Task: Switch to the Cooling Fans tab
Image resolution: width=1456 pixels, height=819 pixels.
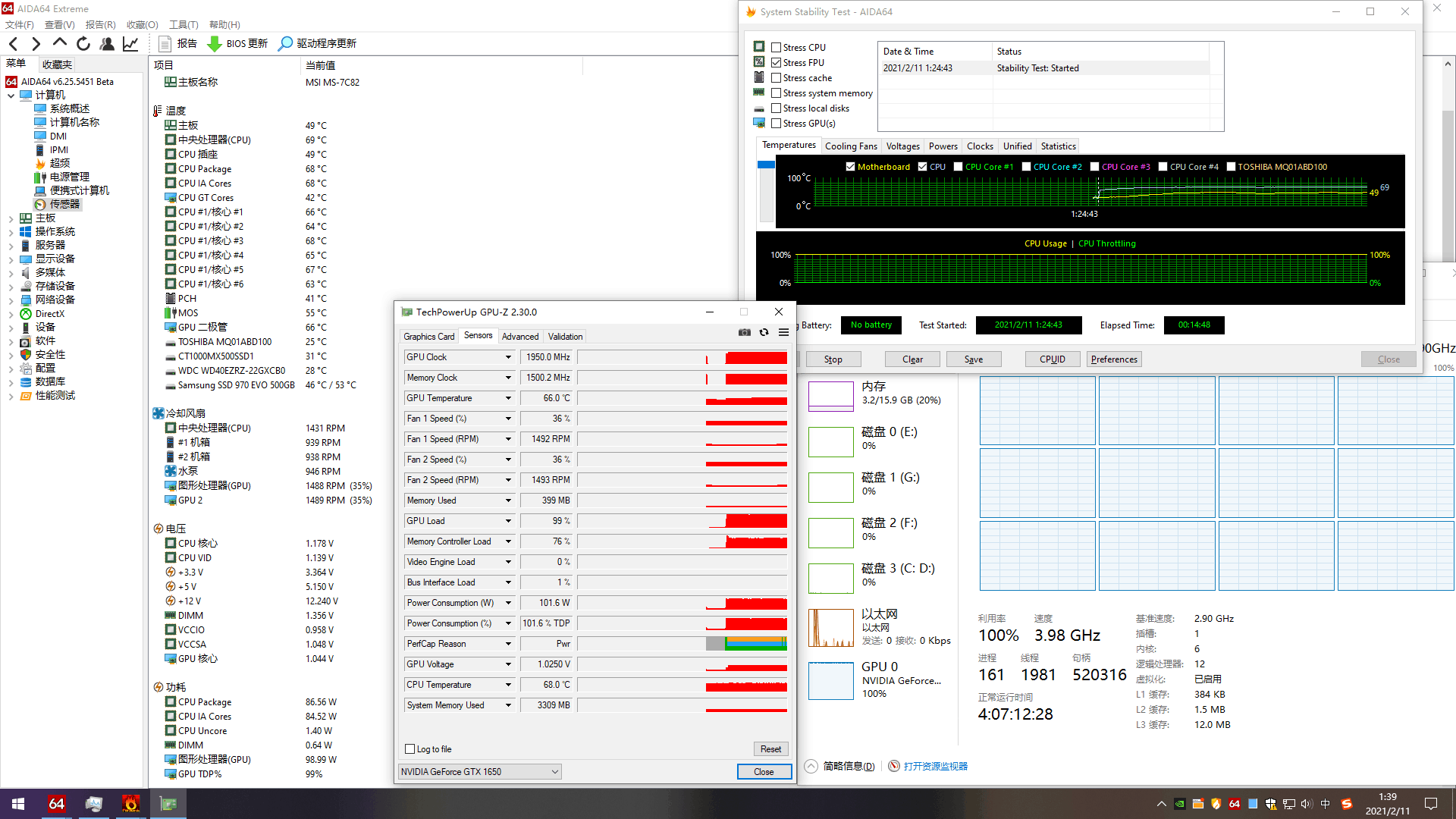Action: tap(850, 146)
